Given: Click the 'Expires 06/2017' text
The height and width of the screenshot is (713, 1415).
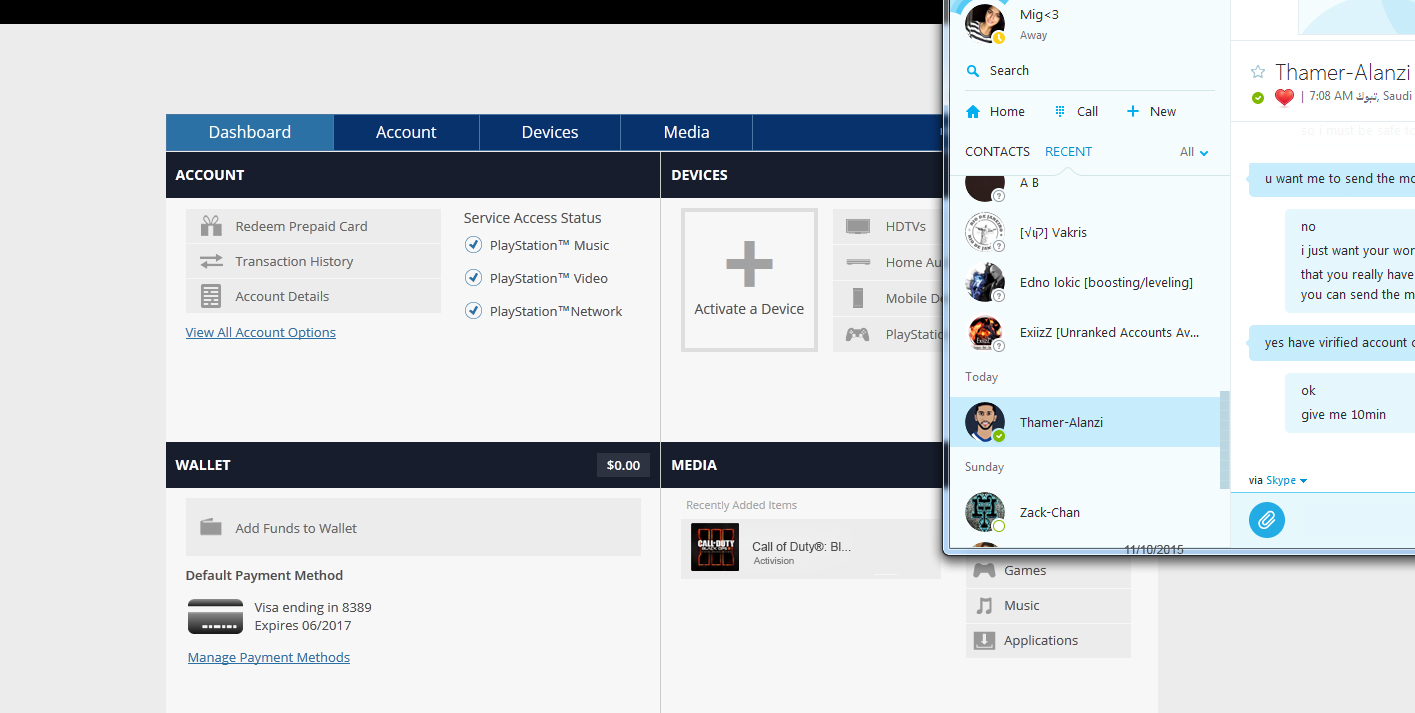Looking at the screenshot, I should click(x=303, y=625).
